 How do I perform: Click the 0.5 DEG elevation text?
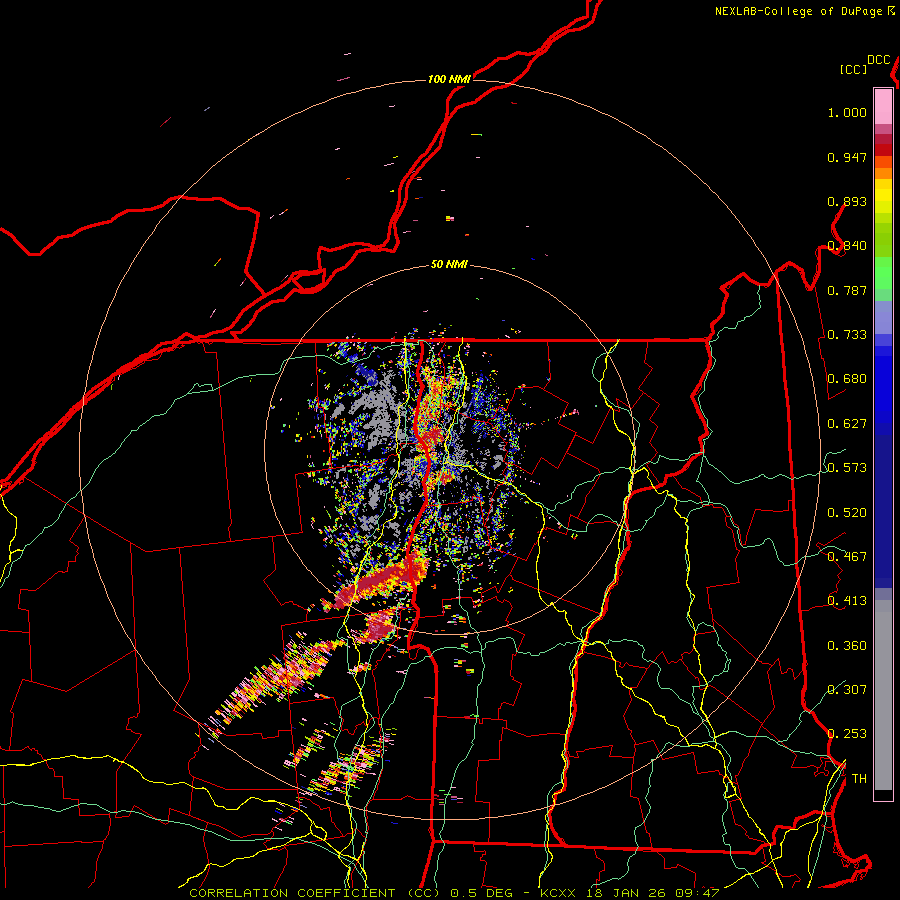pyautogui.click(x=481, y=893)
